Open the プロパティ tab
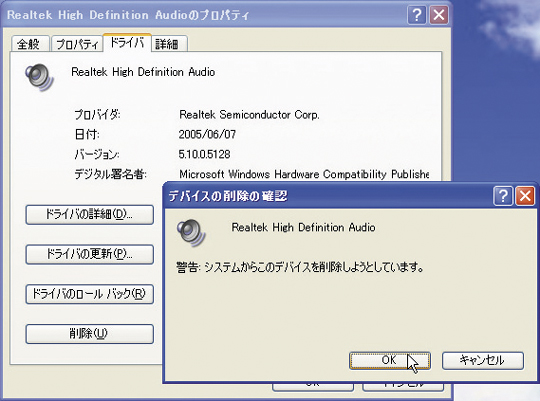540x401 pixels. point(77,44)
